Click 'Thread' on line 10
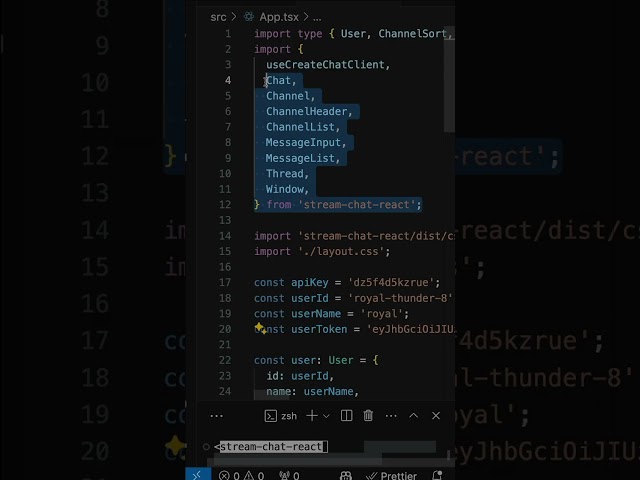This screenshot has width=640, height=480. [x=284, y=173]
